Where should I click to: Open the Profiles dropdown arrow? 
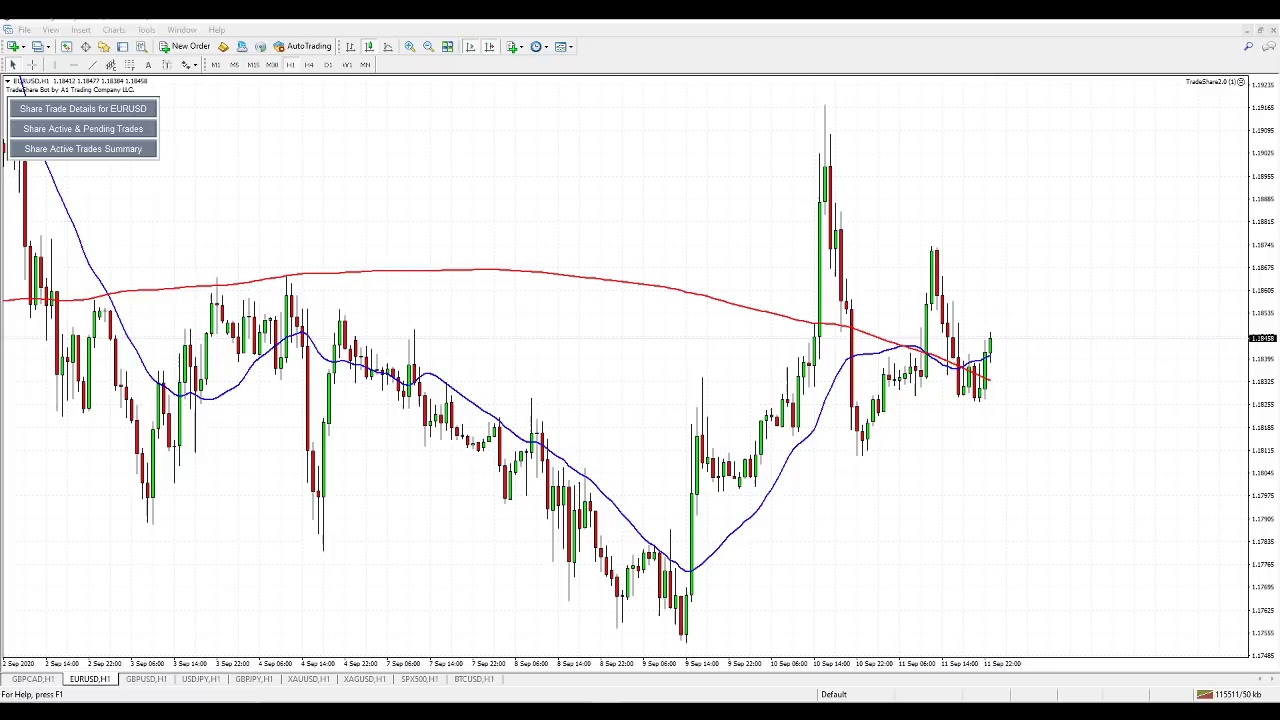coord(48,47)
